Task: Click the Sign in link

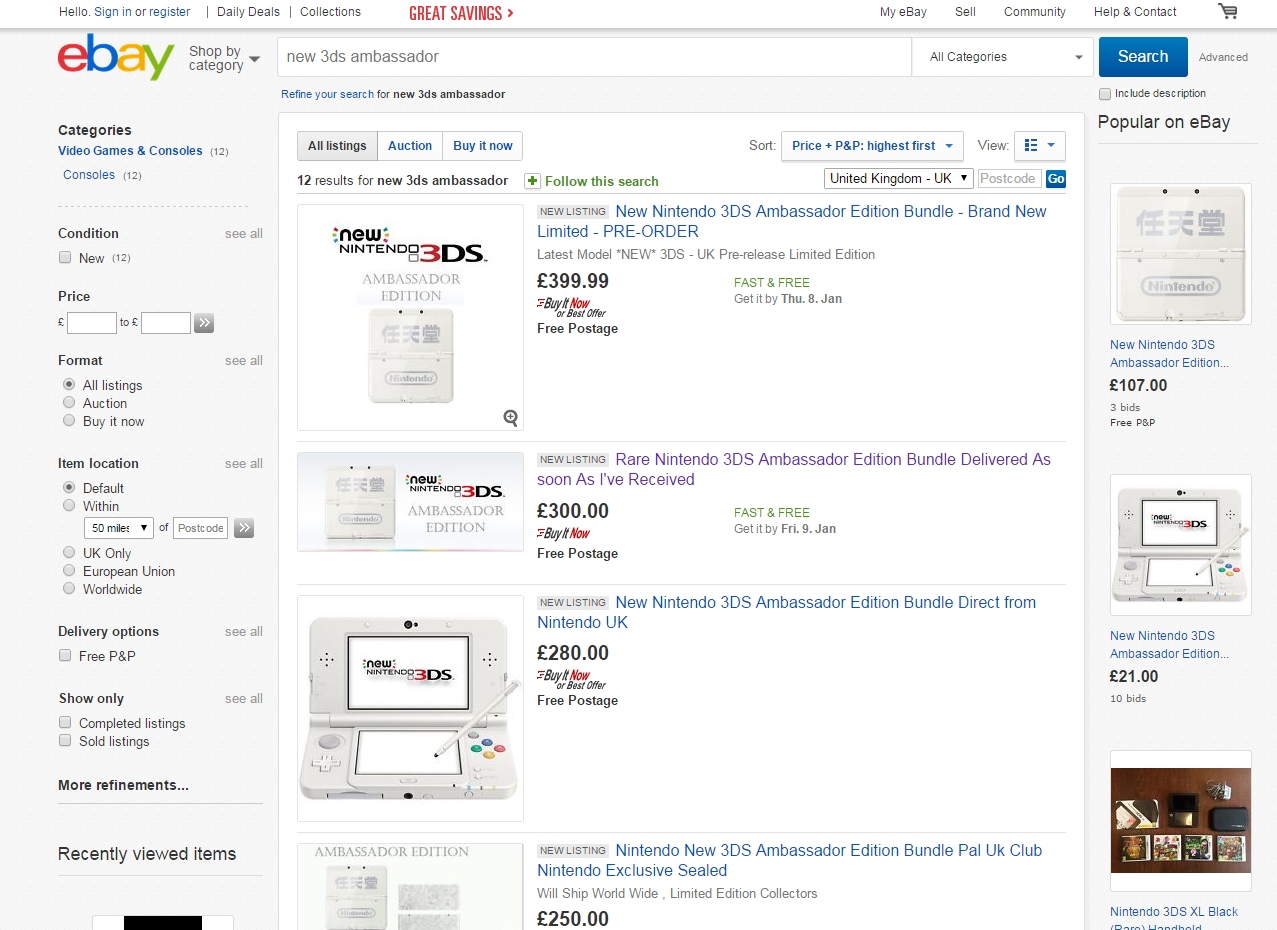Action: pos(113,12)
